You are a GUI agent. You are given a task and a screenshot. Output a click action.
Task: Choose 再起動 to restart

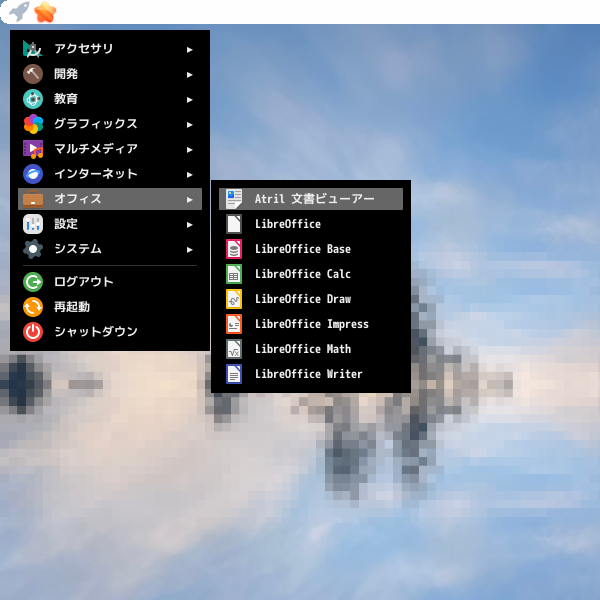(x=110, y=307)
